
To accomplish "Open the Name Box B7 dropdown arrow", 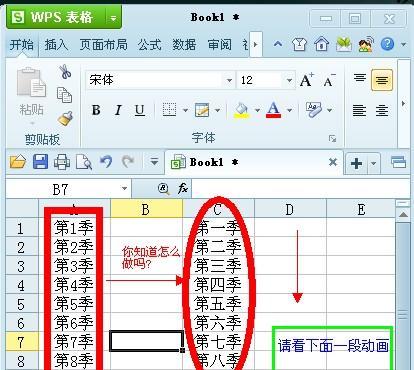I will pos(124,189).
